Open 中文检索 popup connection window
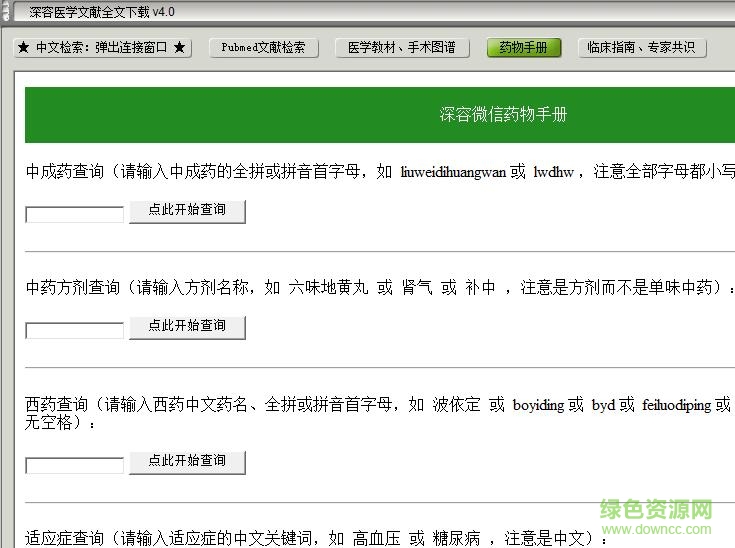The height and width of the screenshot is (548, 735). pos(102,47)
